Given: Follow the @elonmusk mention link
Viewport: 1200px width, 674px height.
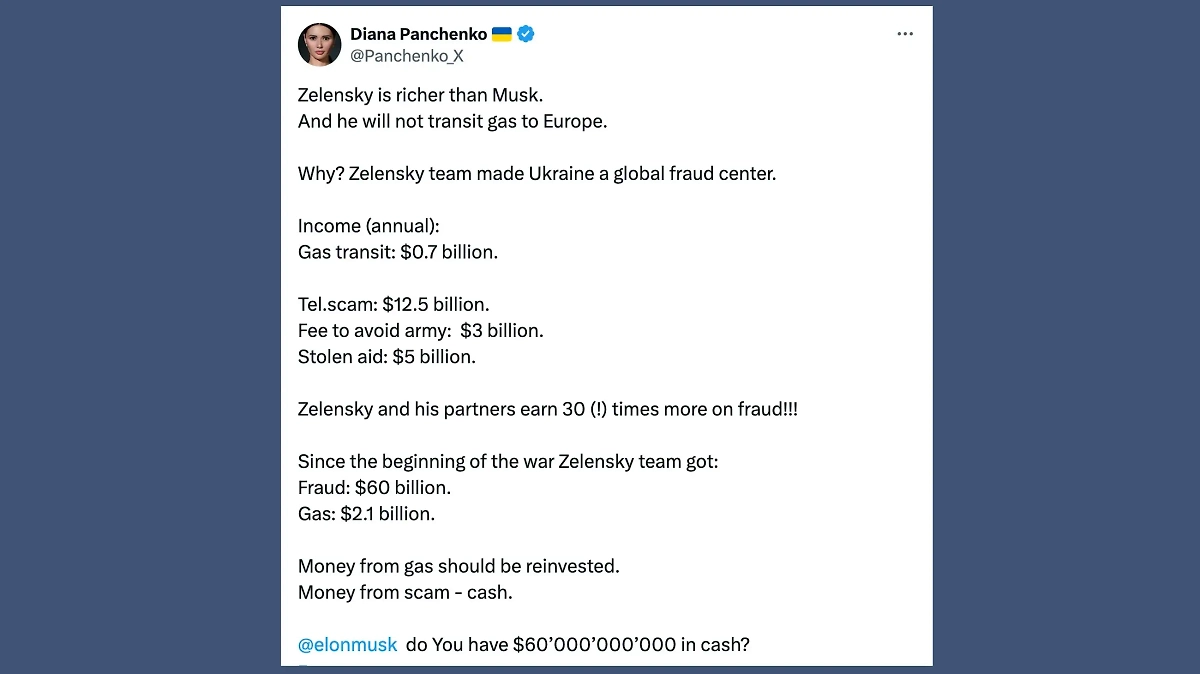Looking at the screenshot, I should click(347, 645).
